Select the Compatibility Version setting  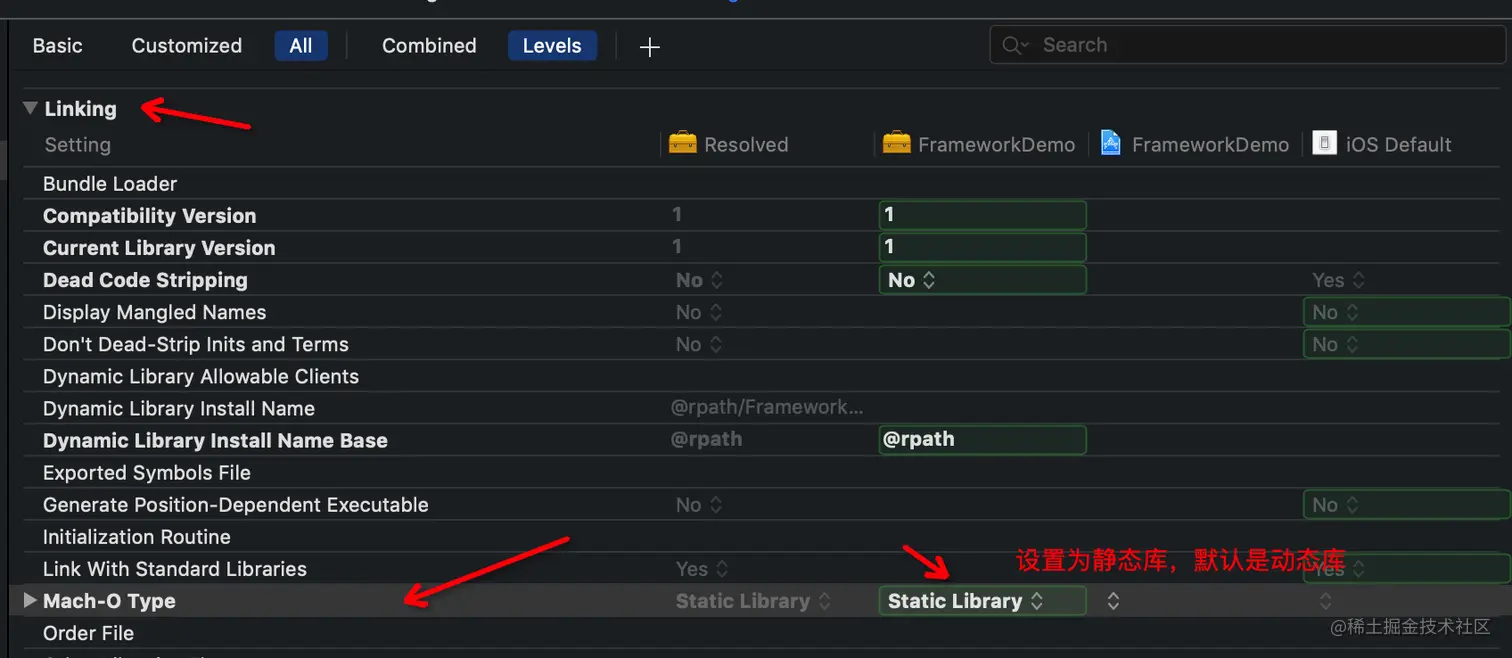pos(149,216)
